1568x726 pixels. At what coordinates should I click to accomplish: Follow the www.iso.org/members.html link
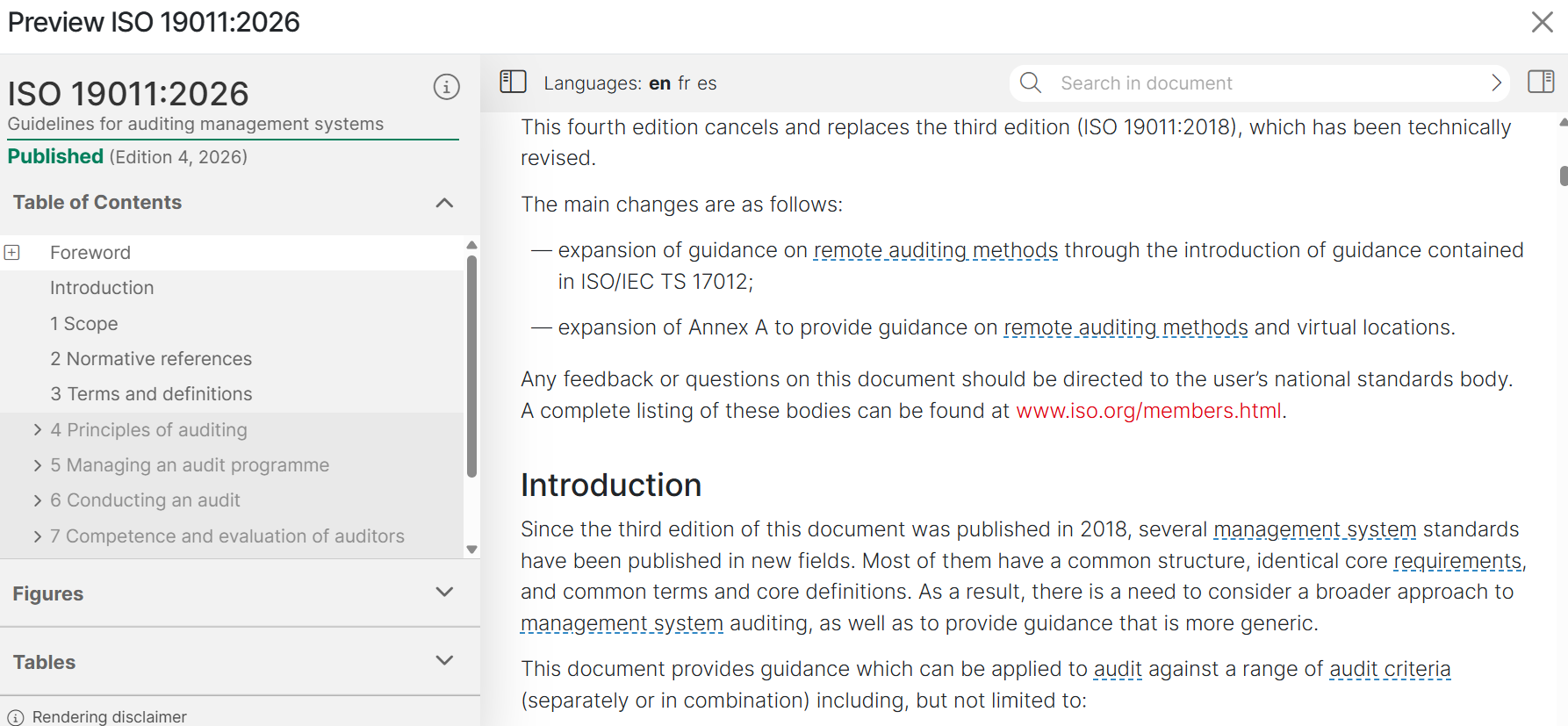tap(1148, 411)
